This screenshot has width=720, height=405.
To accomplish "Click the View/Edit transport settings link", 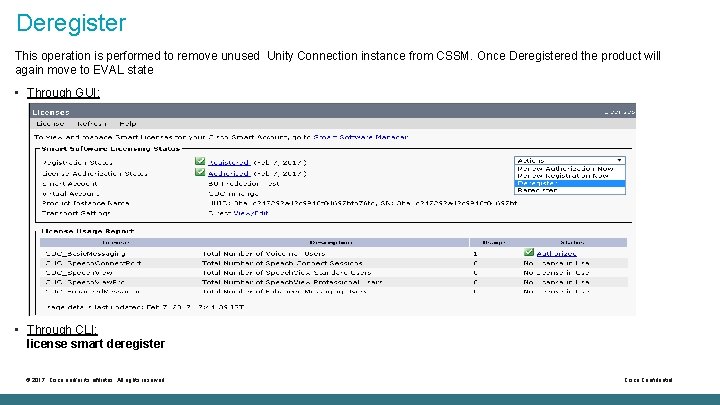I will click(x=251, y=213).
